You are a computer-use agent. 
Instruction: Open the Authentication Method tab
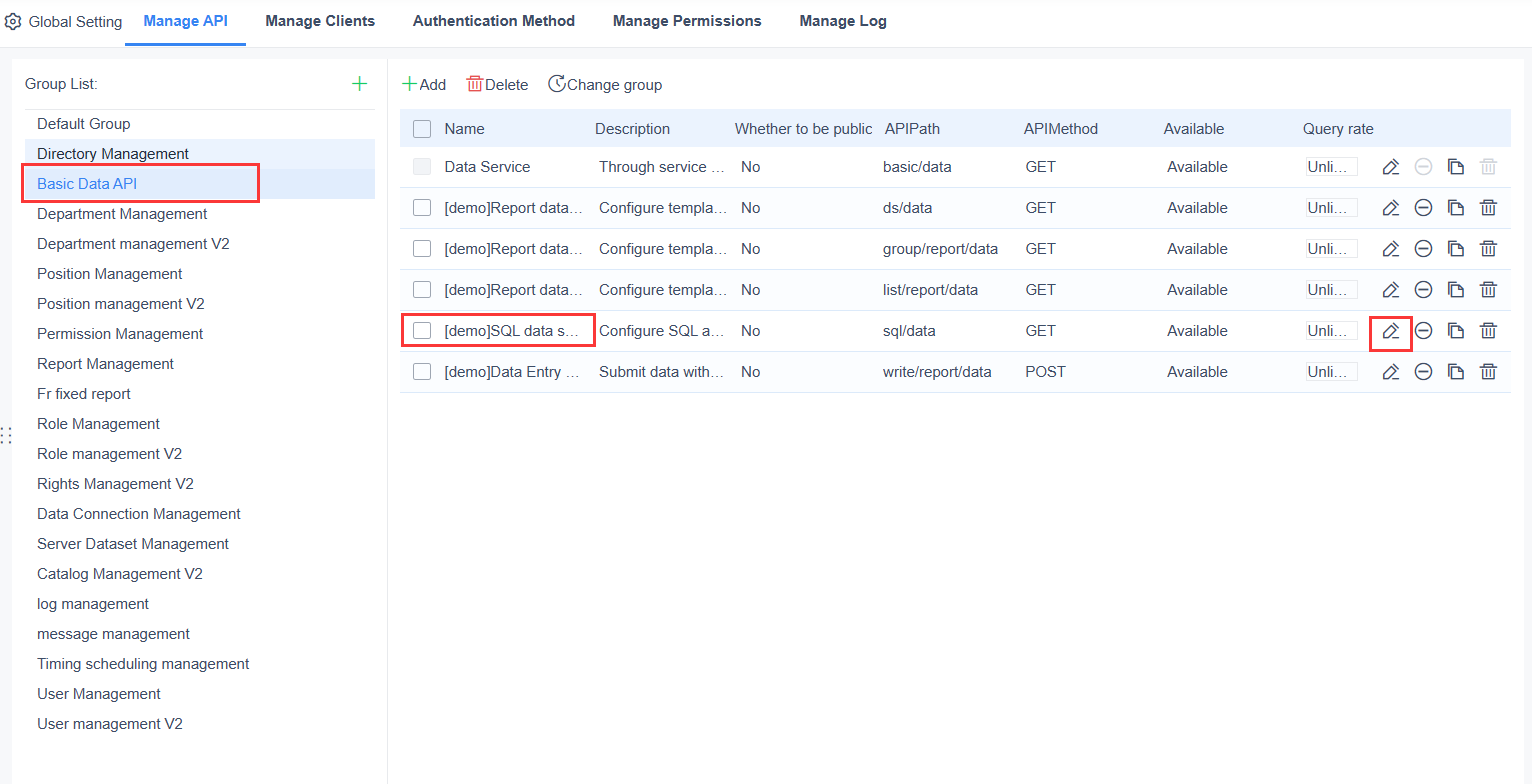493,20
